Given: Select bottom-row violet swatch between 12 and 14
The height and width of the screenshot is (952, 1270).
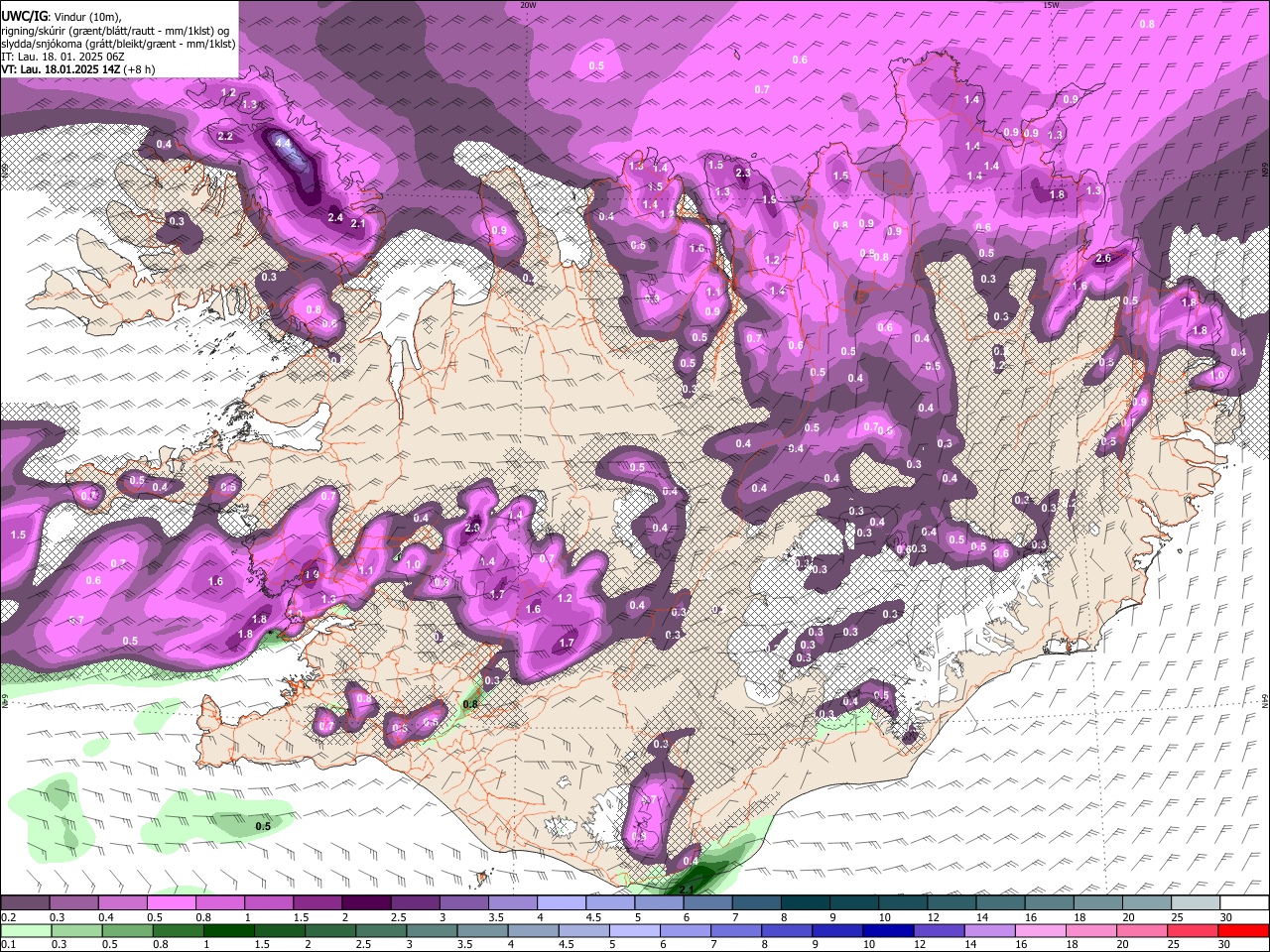Looking at the screenshot, I should [x=938, y=930].
